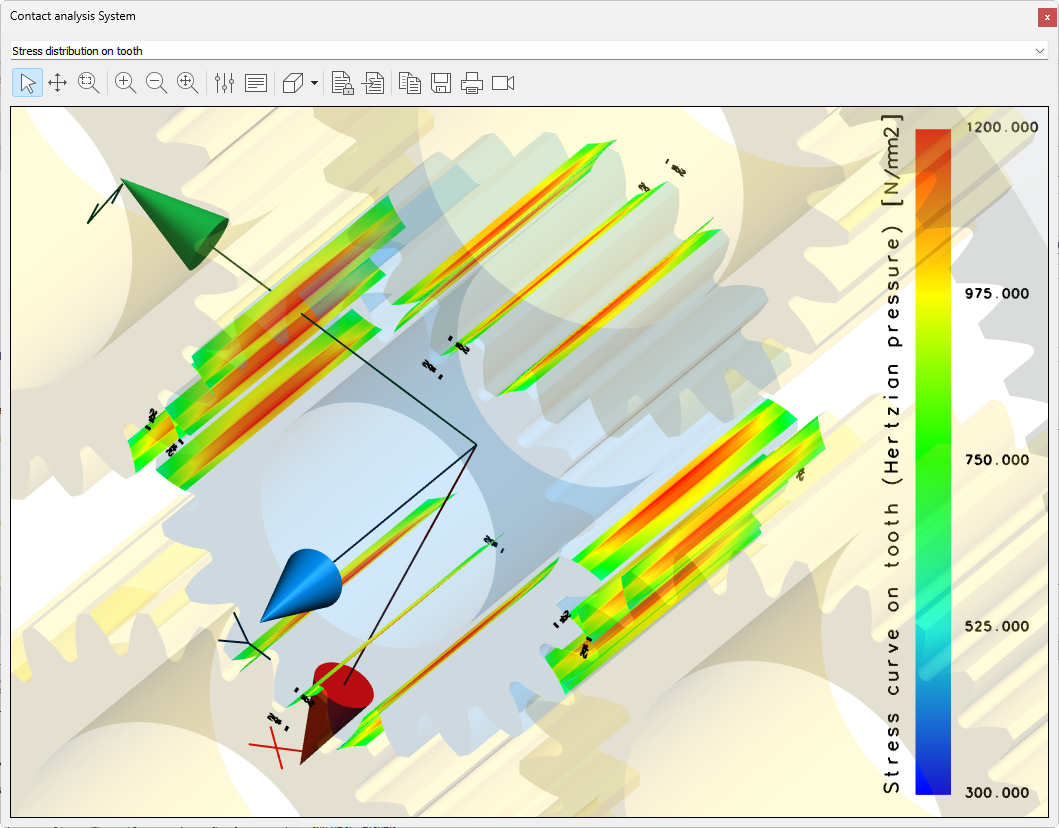
Task: Open the text lines properties icon
Action: 256,83
